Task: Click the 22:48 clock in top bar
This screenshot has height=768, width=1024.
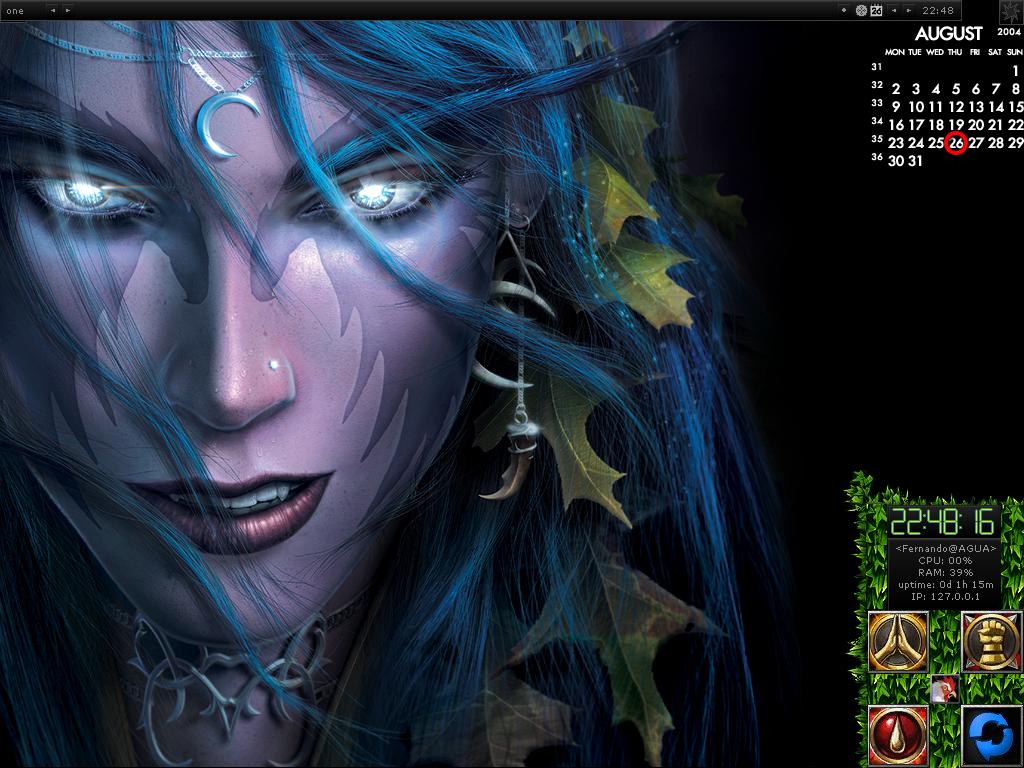Action: point(938,10)
